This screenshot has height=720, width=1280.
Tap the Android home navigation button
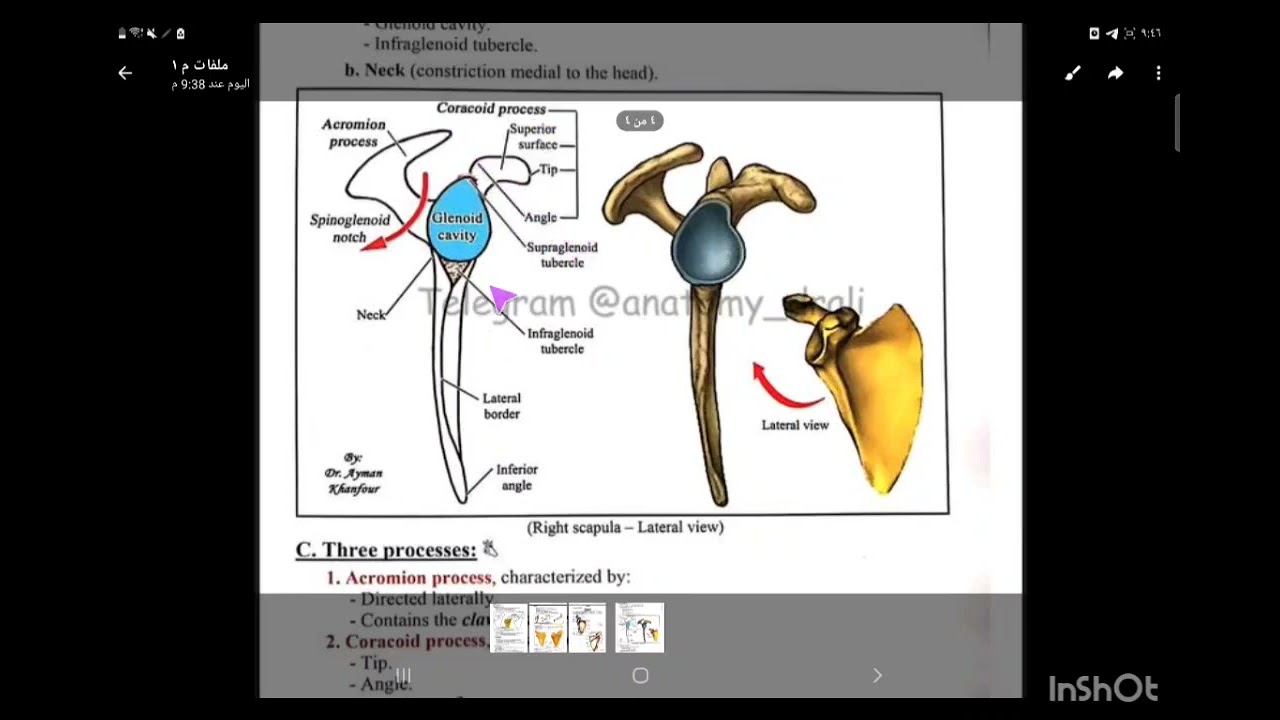coord(640,675)
